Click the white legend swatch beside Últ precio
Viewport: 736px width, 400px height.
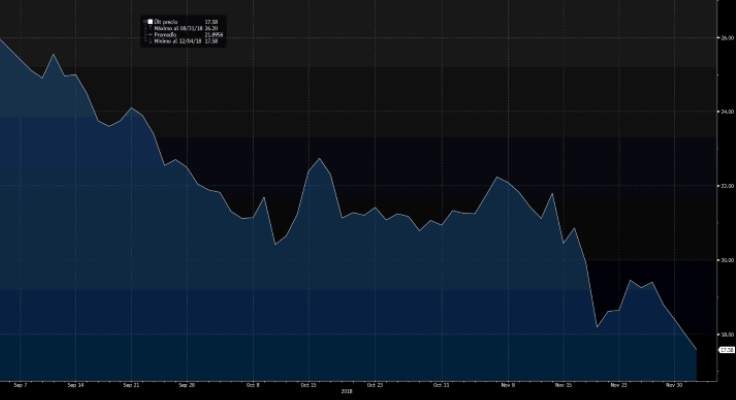pos(150,22)
